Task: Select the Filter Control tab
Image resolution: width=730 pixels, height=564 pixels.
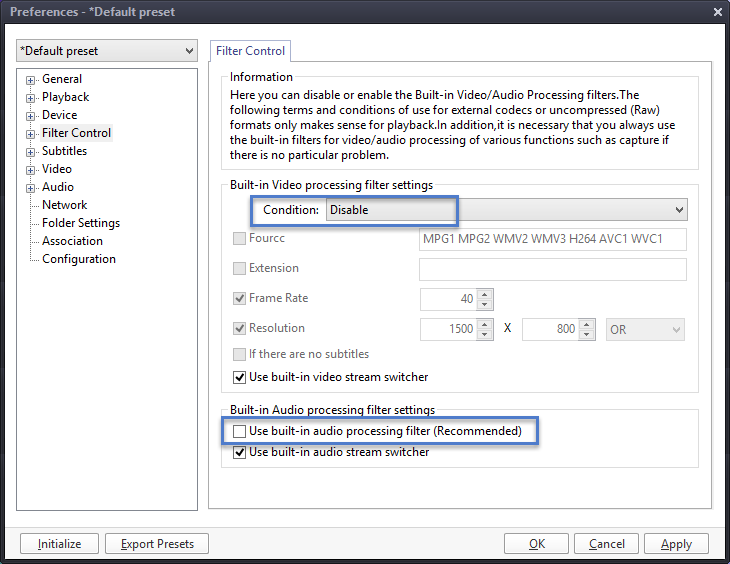Action: [x=250, y=51]
